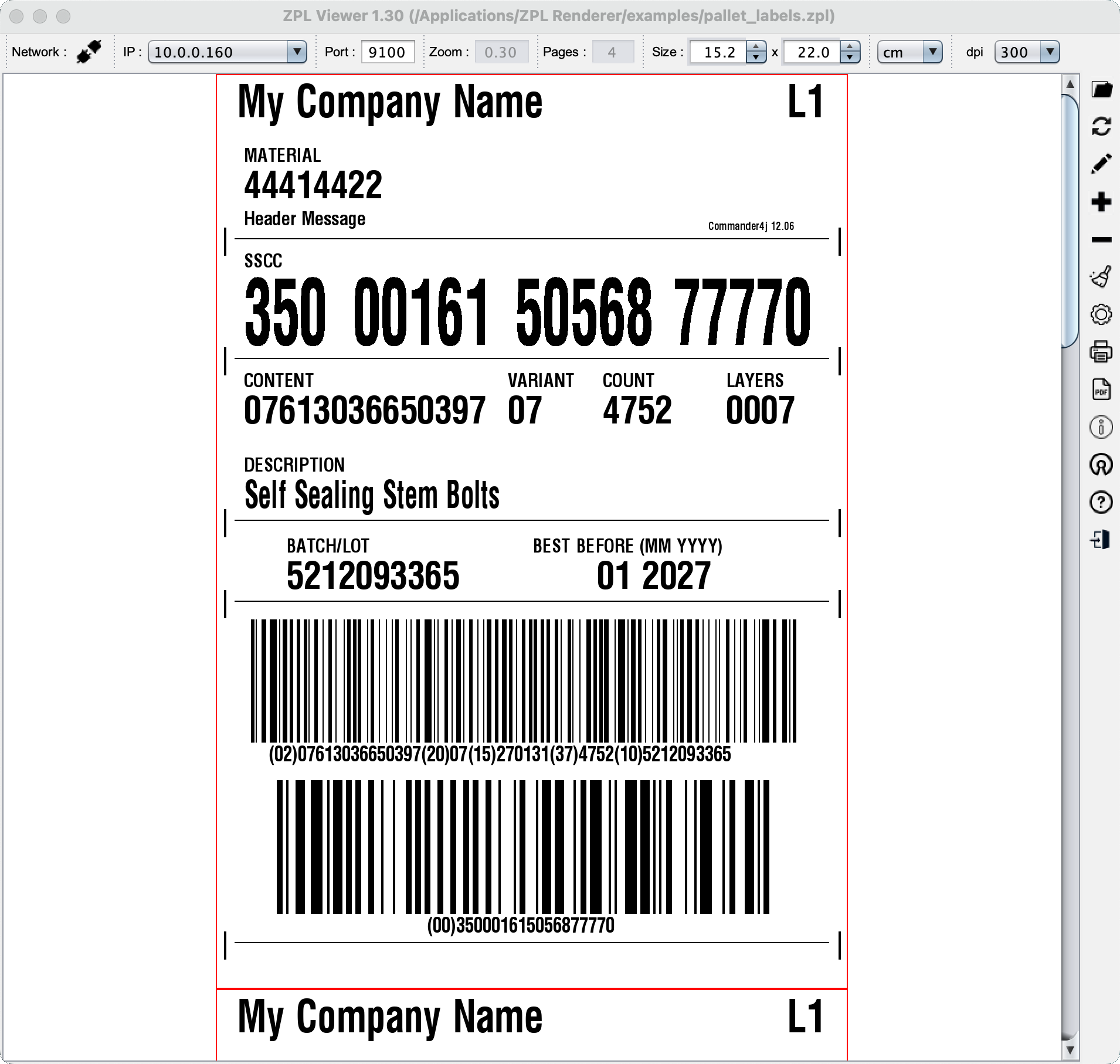
Task: Zoom out with the minus icon
Action: [x=1101, y=239]
